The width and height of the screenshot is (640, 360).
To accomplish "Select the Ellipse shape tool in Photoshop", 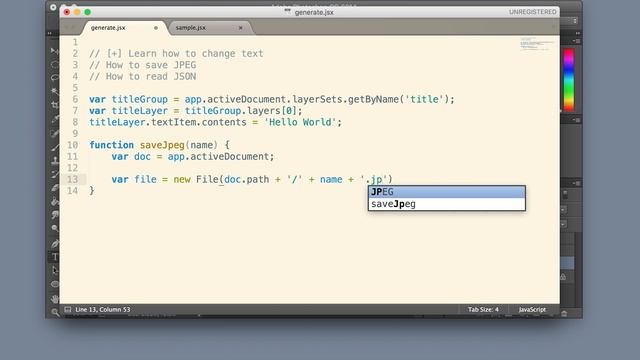I will pyautogui.click(x=54, y=284).
